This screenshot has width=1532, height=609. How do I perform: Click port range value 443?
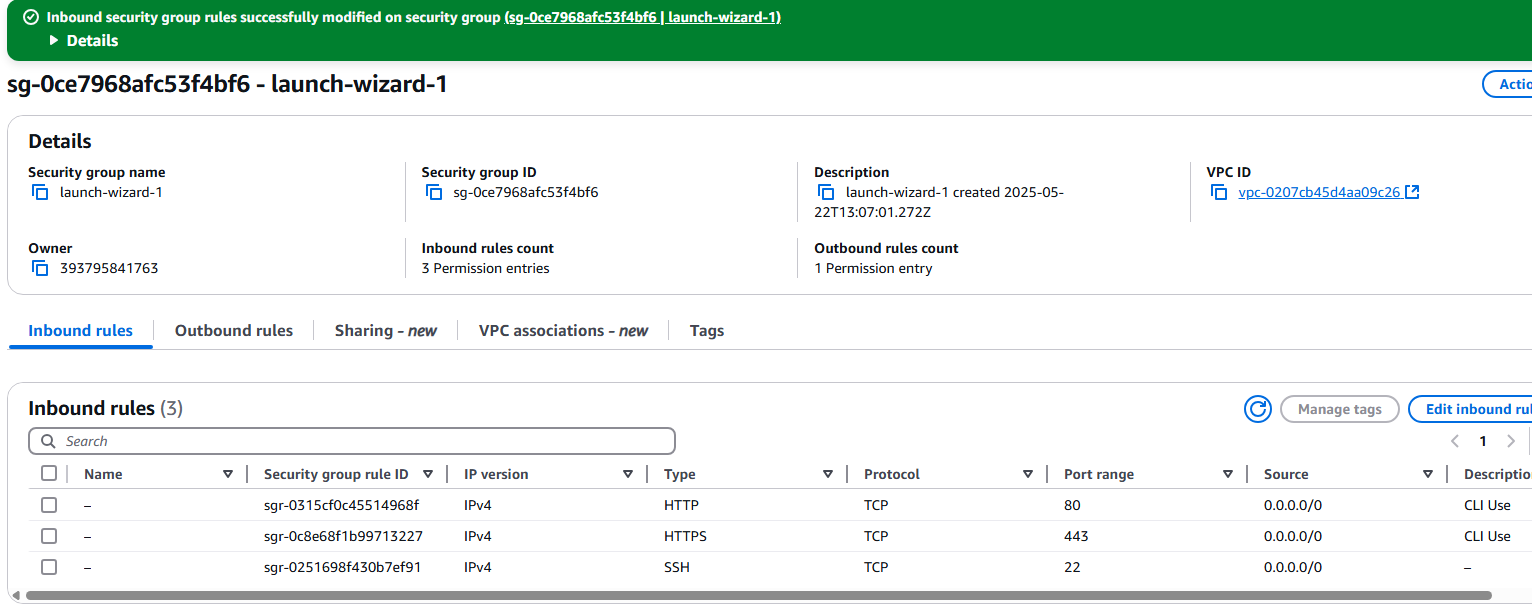tap(1076, 536)
